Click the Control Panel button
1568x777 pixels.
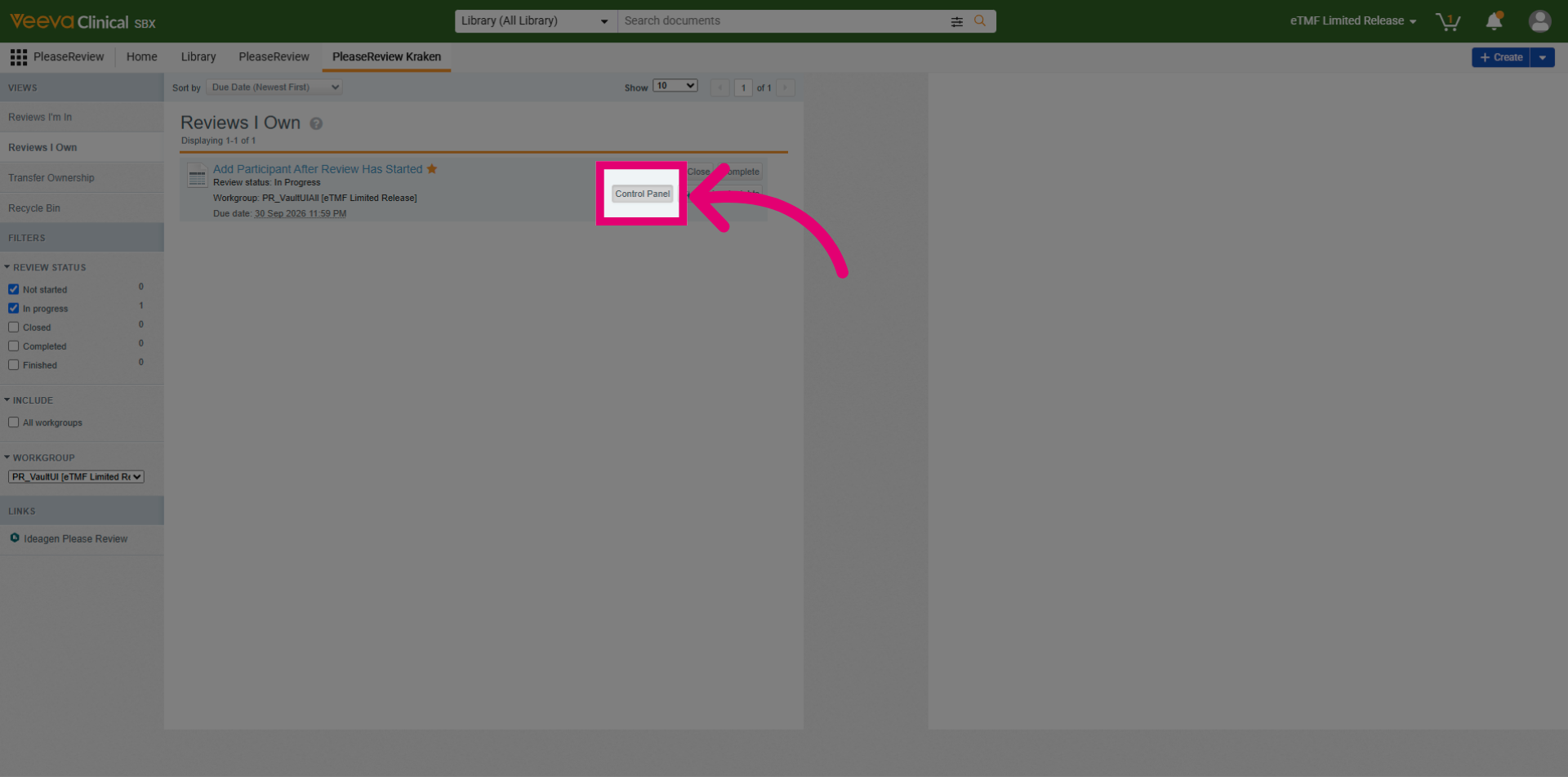[643, 194]
